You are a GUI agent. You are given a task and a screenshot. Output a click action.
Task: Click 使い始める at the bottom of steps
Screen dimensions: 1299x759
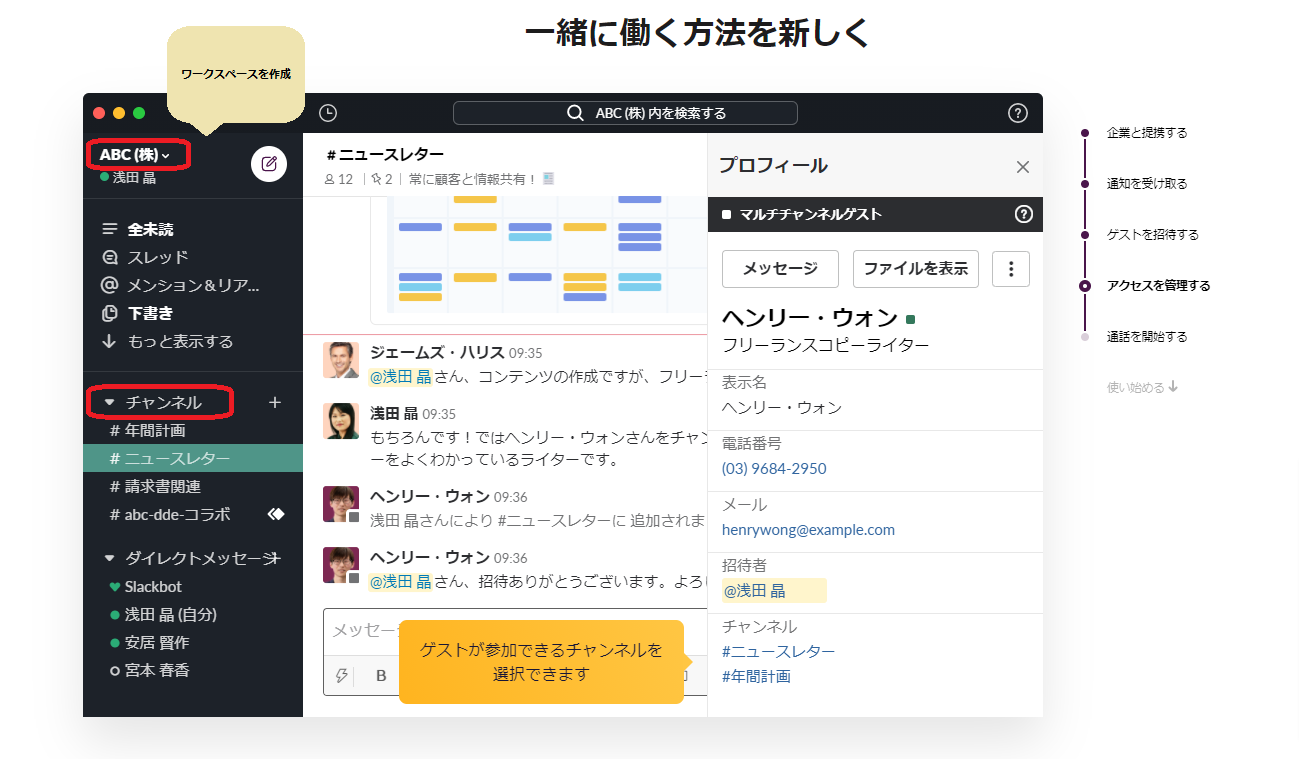tap(1143, 387)
